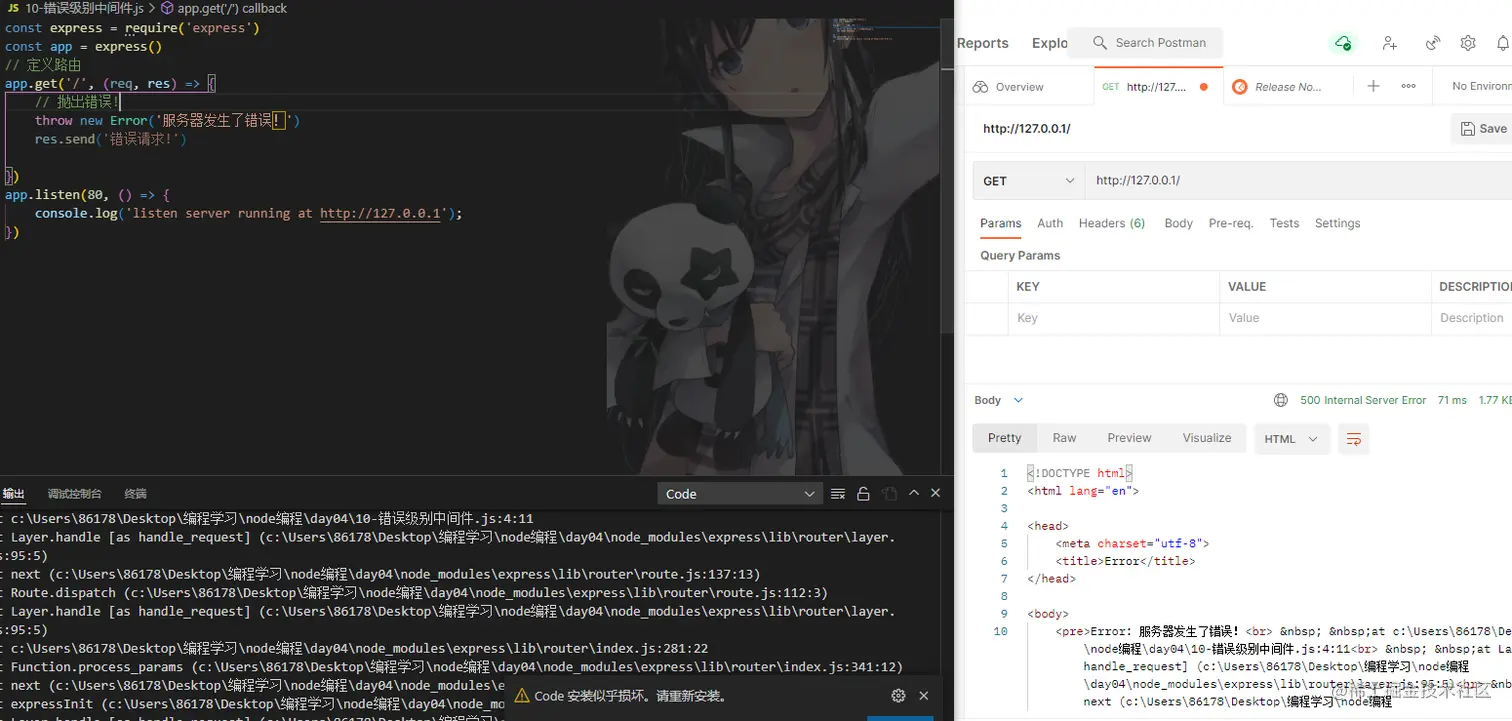Click the app.get('/') callback breadcrumb

232,8
